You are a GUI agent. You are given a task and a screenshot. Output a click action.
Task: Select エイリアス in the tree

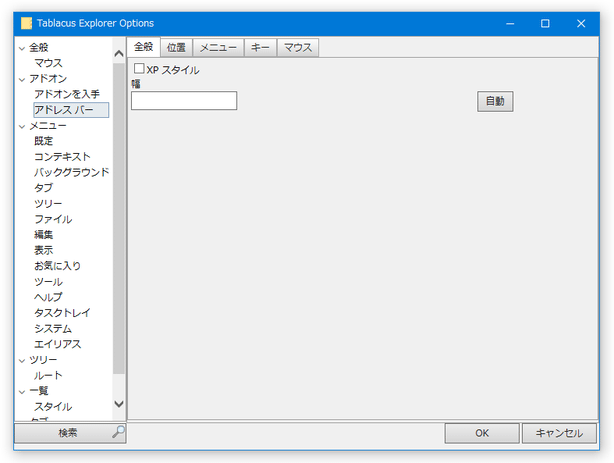coord(58,344)
